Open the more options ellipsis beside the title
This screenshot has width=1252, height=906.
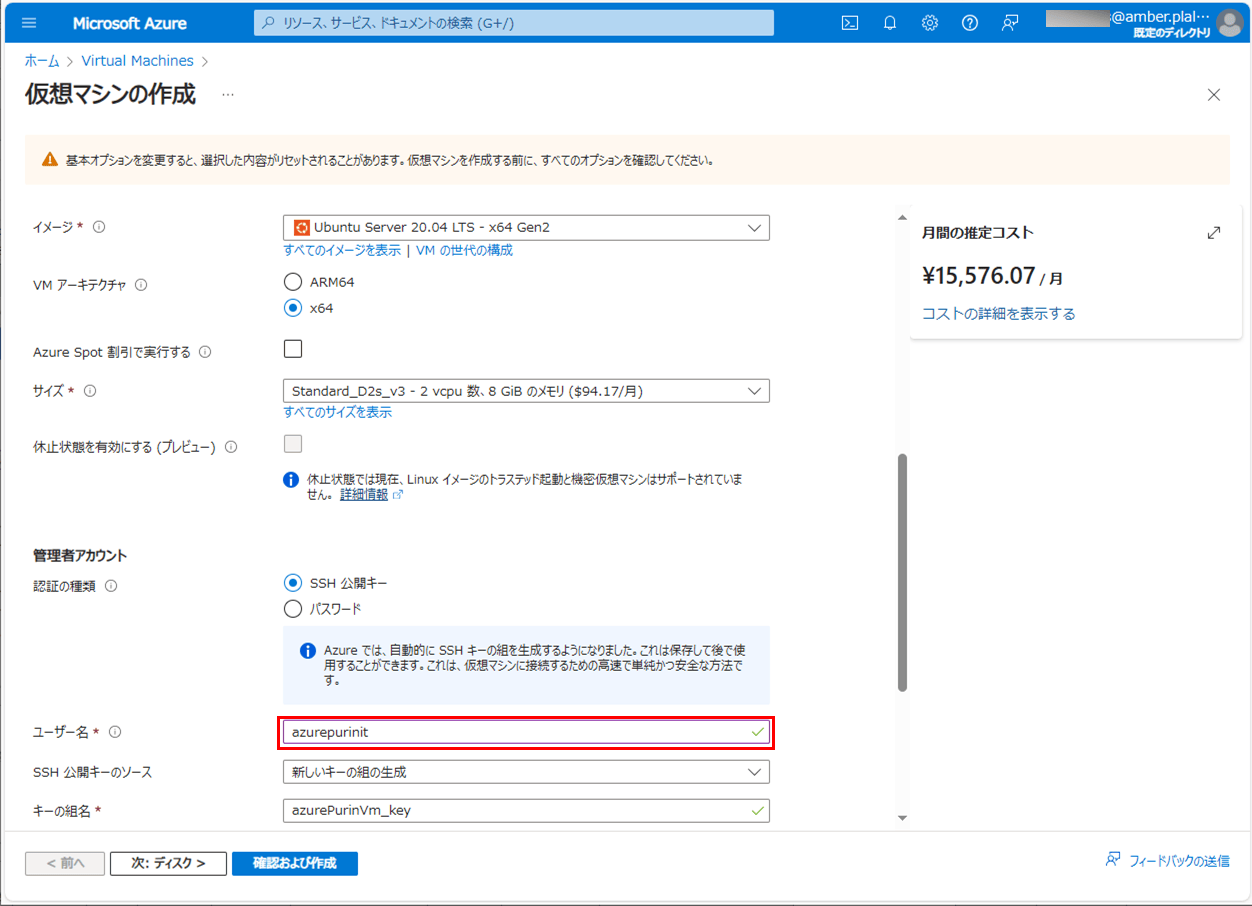(228, 95)
